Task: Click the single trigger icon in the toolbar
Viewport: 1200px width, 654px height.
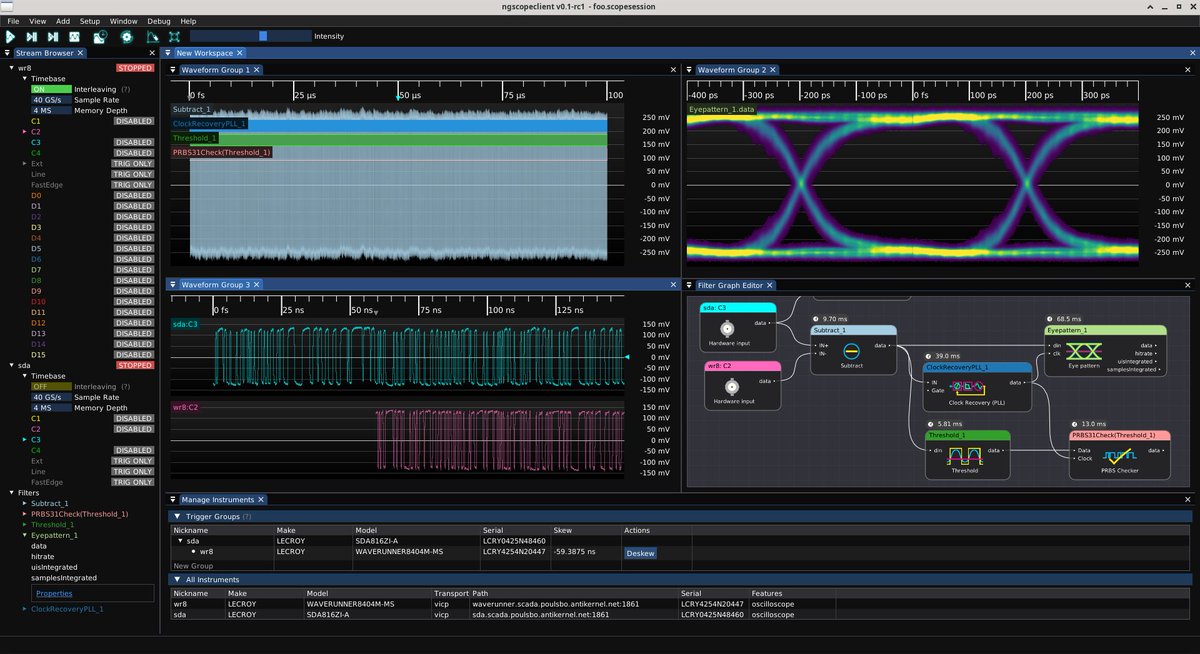Action: (x=32, y=36)
